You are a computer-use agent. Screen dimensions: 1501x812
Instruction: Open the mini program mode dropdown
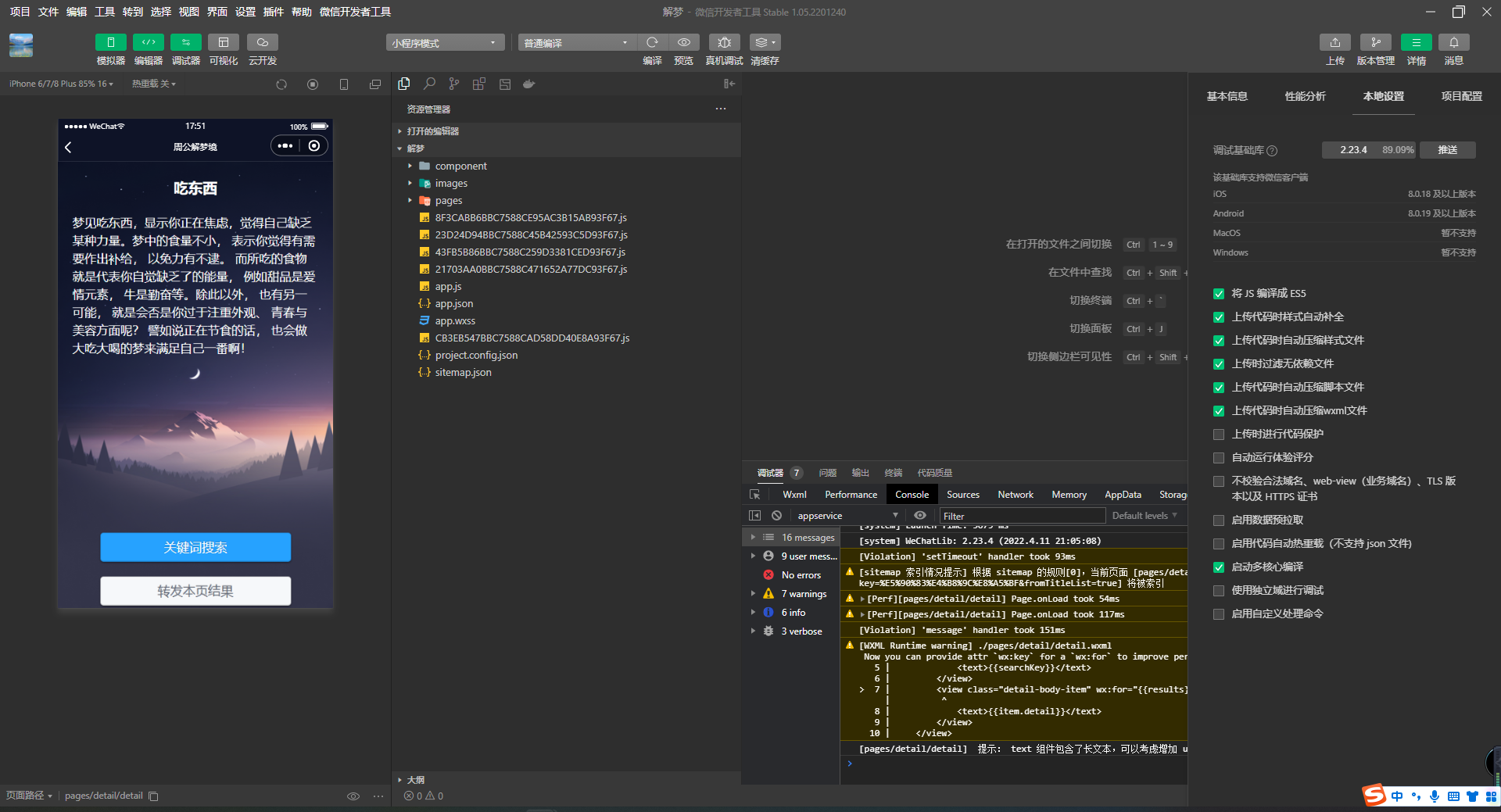coord(444,43)
